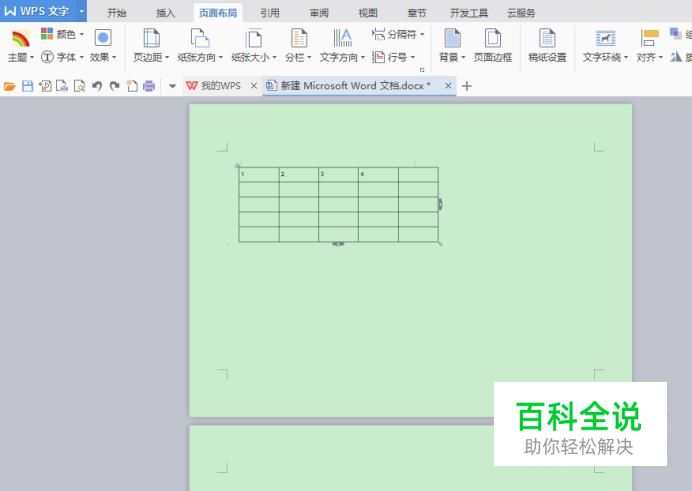Click the 行号 line numbers icon
692x491 pixels.
pos(378,57)
